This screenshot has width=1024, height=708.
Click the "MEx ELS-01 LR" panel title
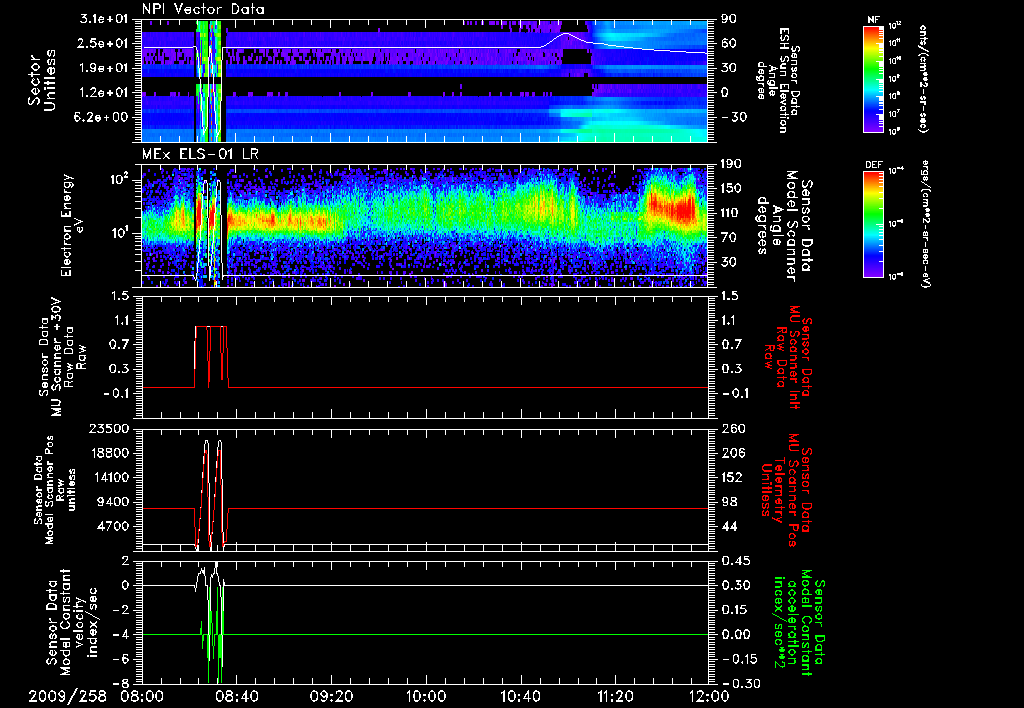(x=198, y=155)
